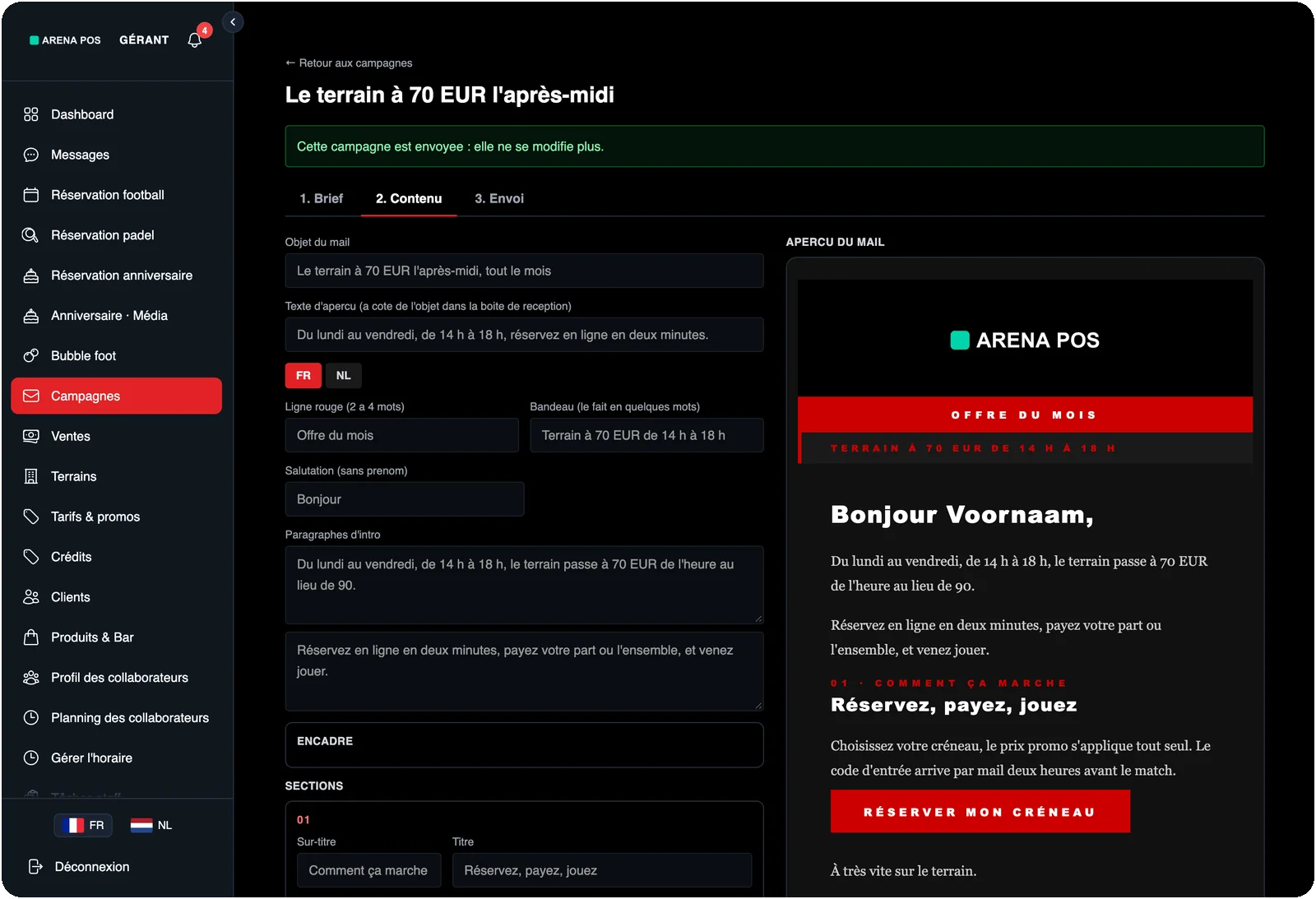Follow the Retour aux campagnes link
1316x899 pixels.
[349, 63]
